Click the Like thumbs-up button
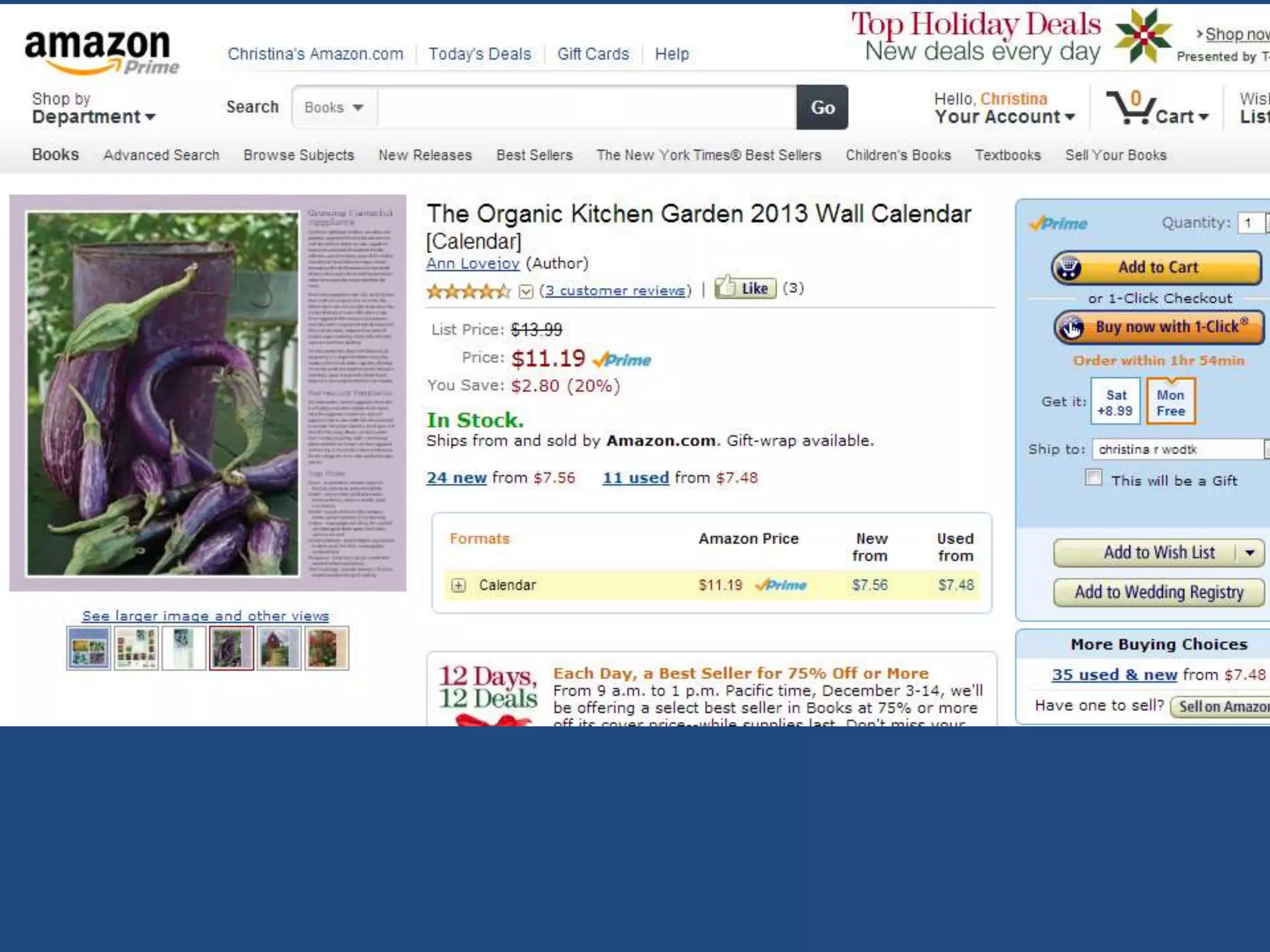The image size is (1270, 952). click(x=745, y=288)
